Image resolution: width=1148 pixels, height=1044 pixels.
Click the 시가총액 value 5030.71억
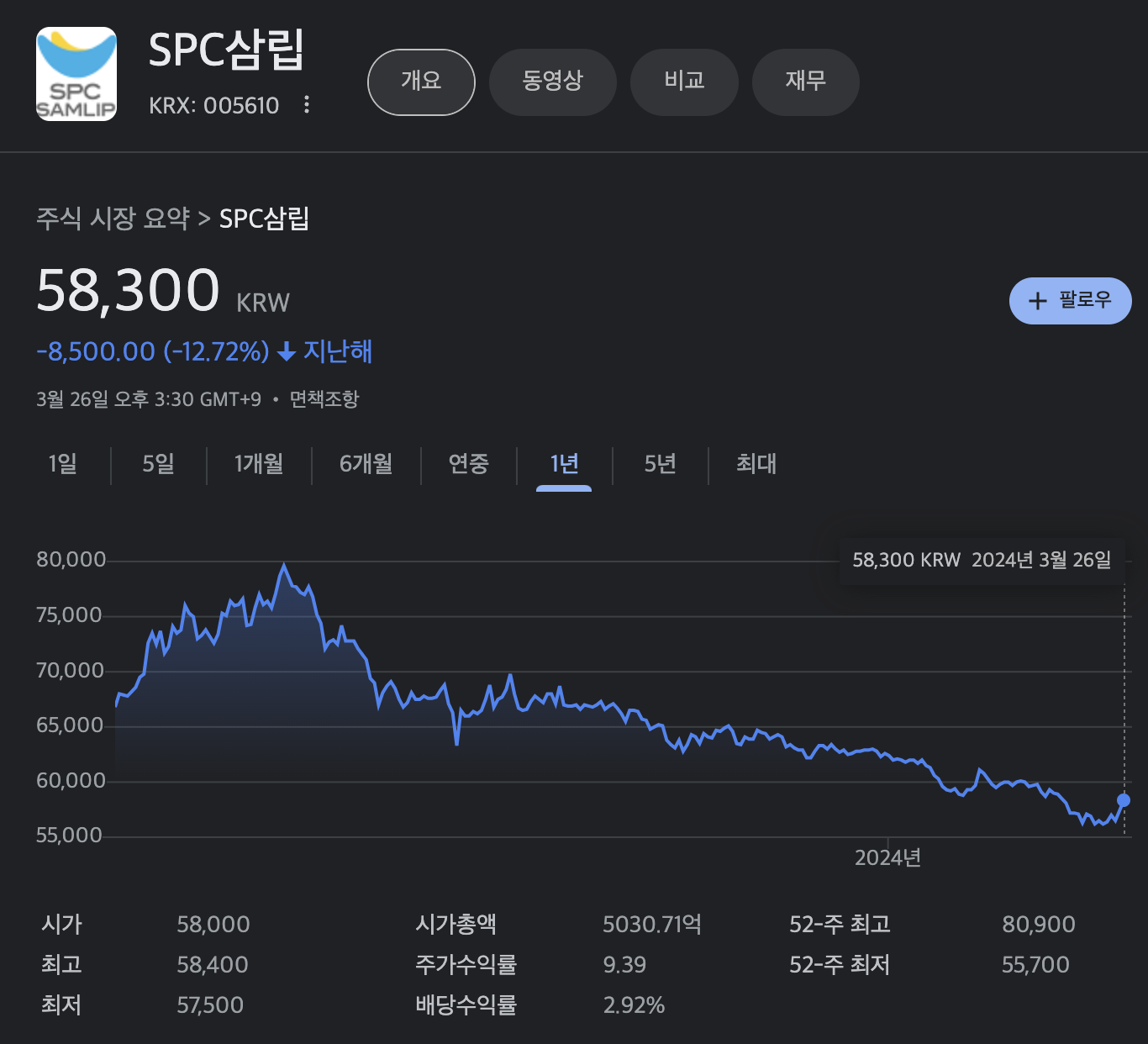(652, 925)
